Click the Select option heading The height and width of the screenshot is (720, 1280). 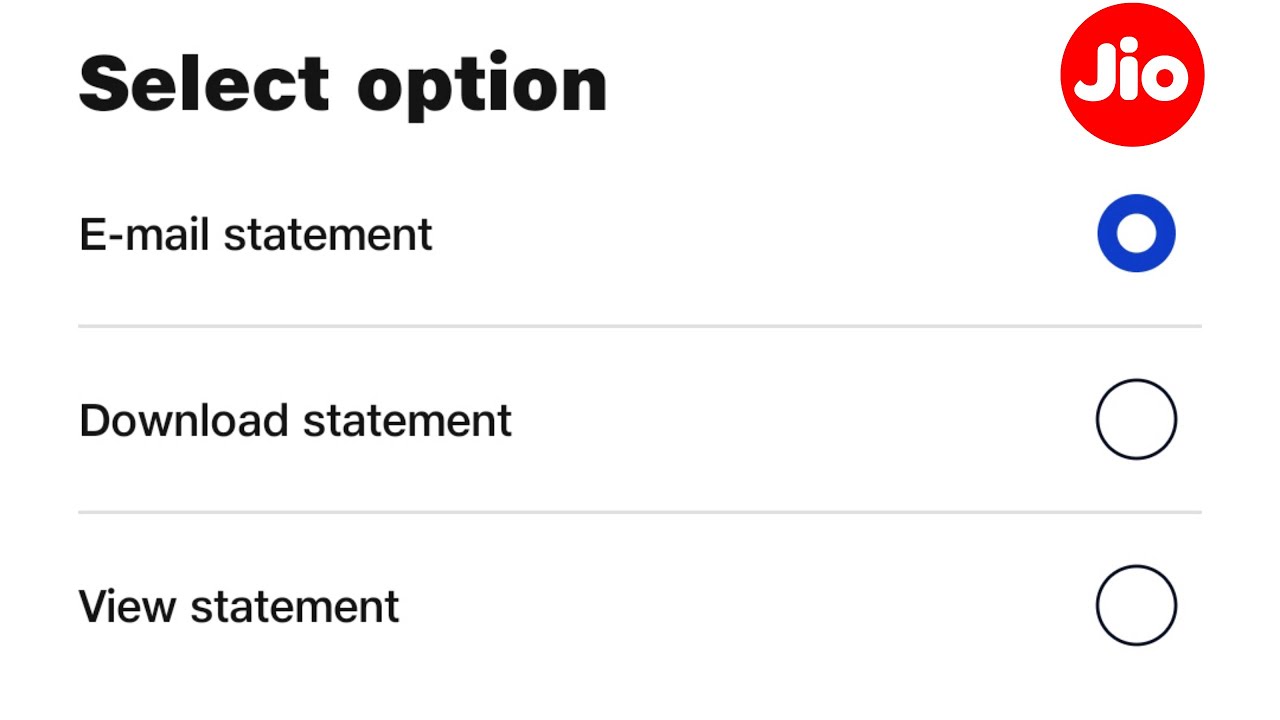click(x=343, y=86)
